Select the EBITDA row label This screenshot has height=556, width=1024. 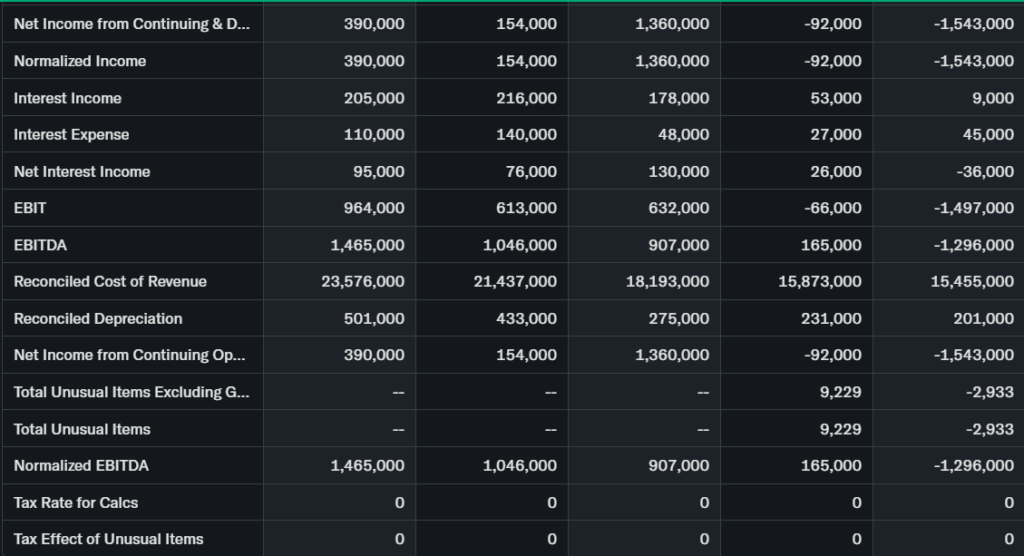(40, 245)
